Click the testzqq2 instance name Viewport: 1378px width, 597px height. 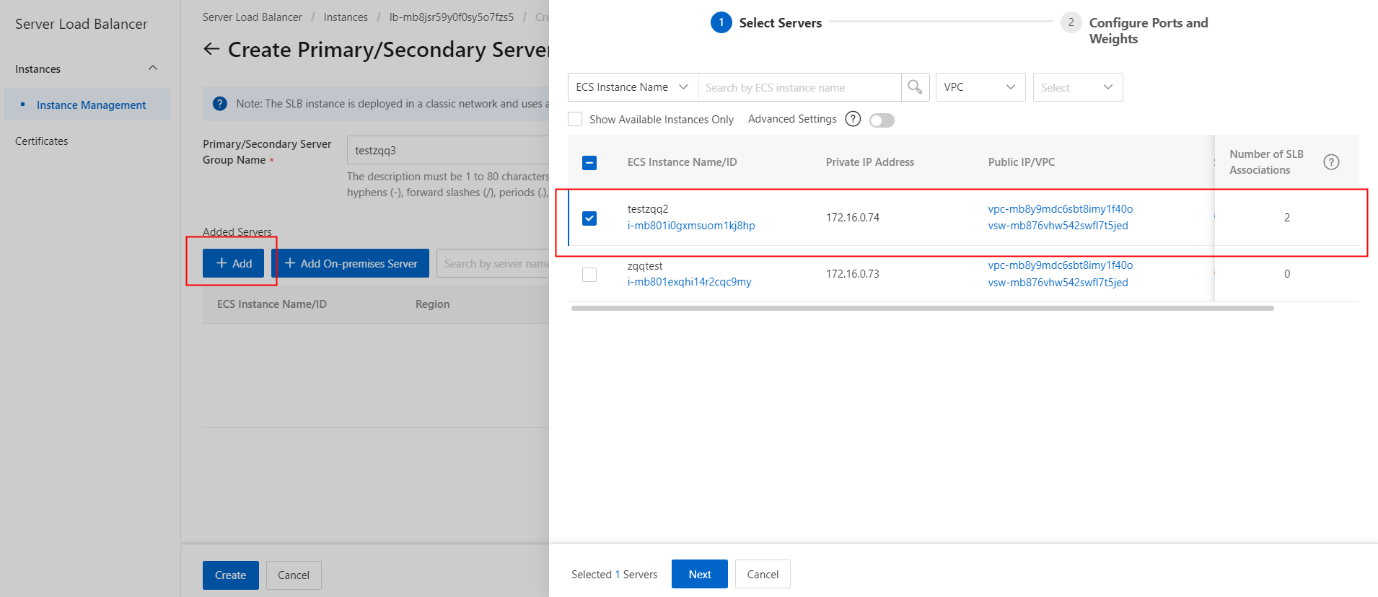click(647, 209)
